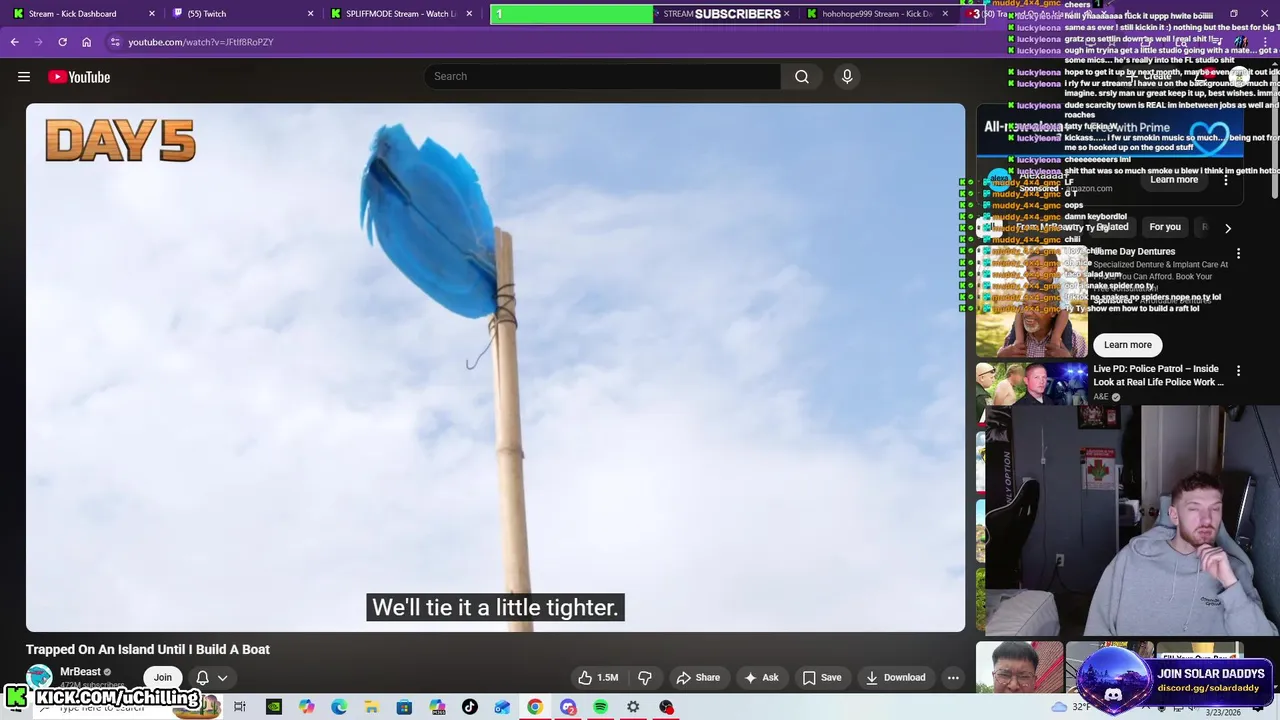Image resolution: width=1280 pixels, height=720 pixels.
Task: Open NVIDIA app in taskbar
Action: [x=273, y=707]
